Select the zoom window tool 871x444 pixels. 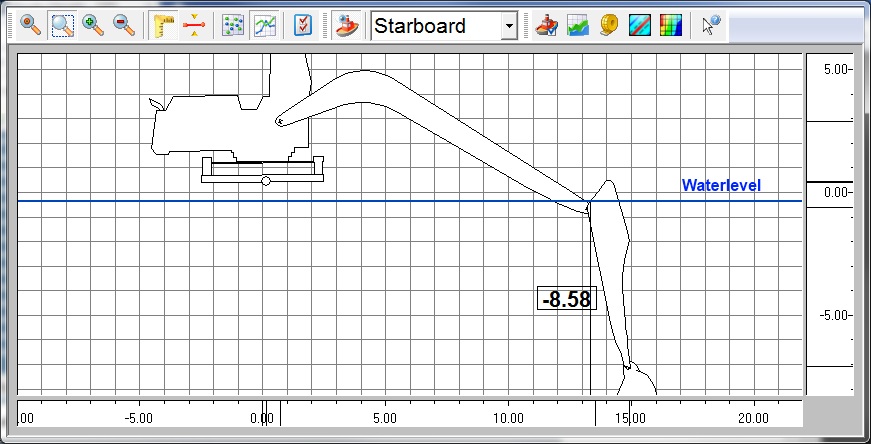[62, 26]
